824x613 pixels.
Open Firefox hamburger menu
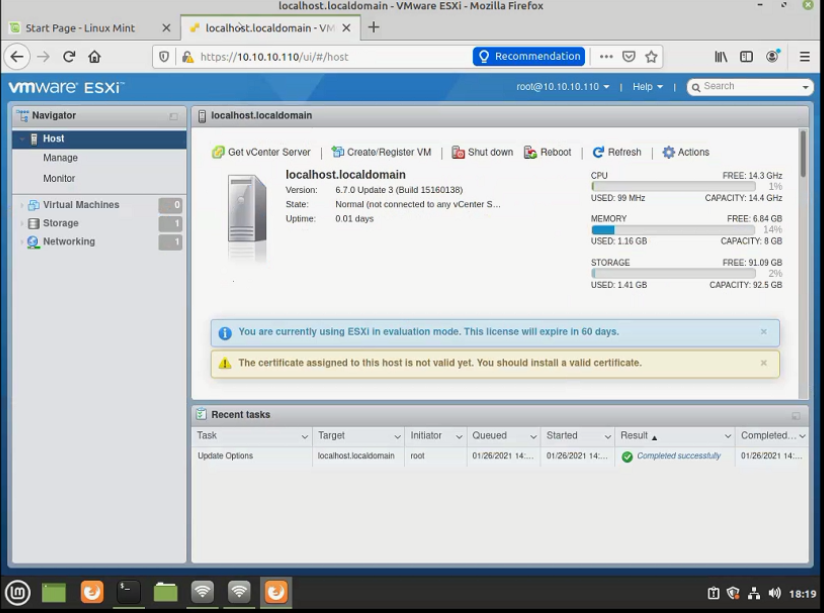(805, 57)
